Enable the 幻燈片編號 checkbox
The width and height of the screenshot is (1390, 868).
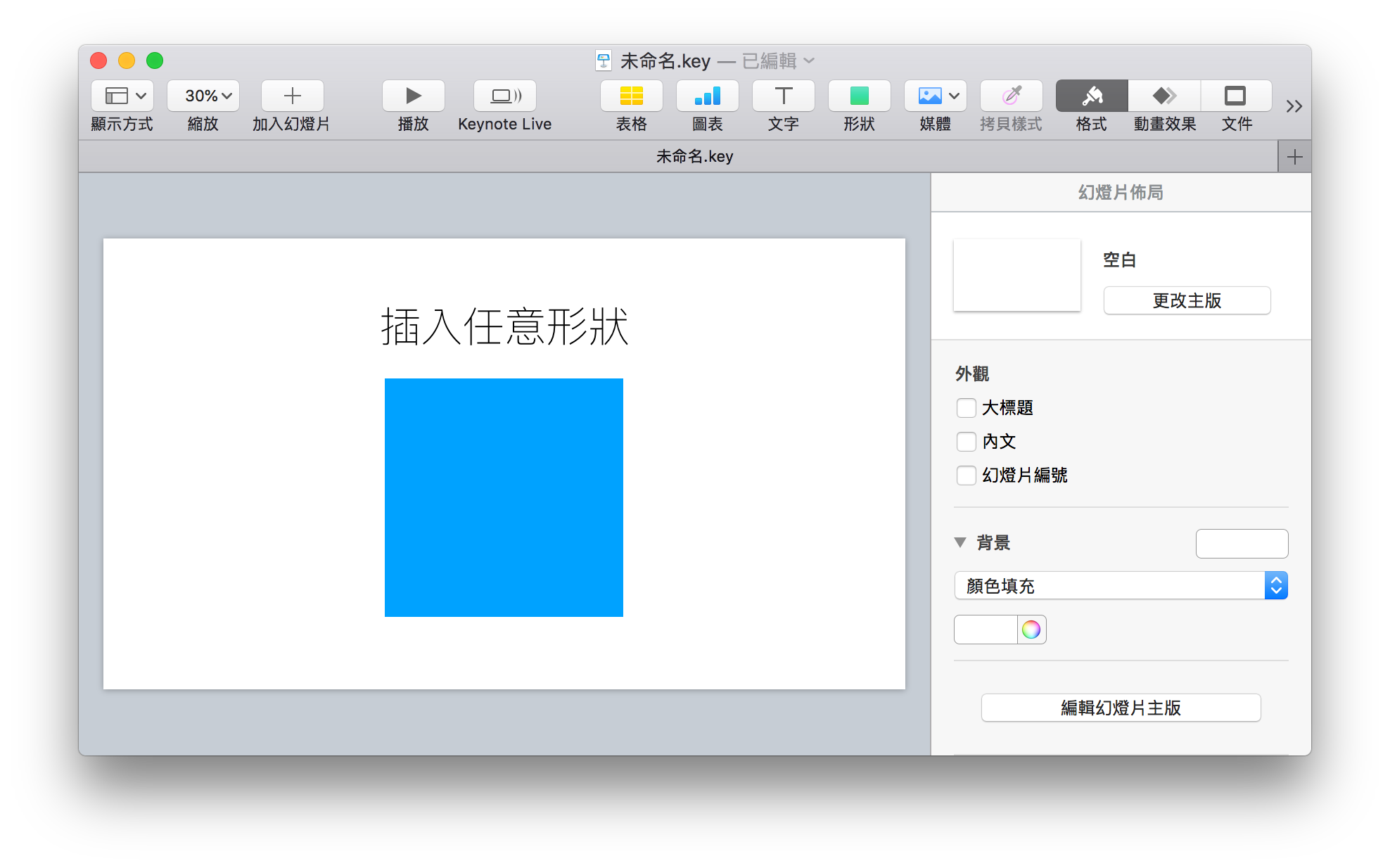point(962,474)
